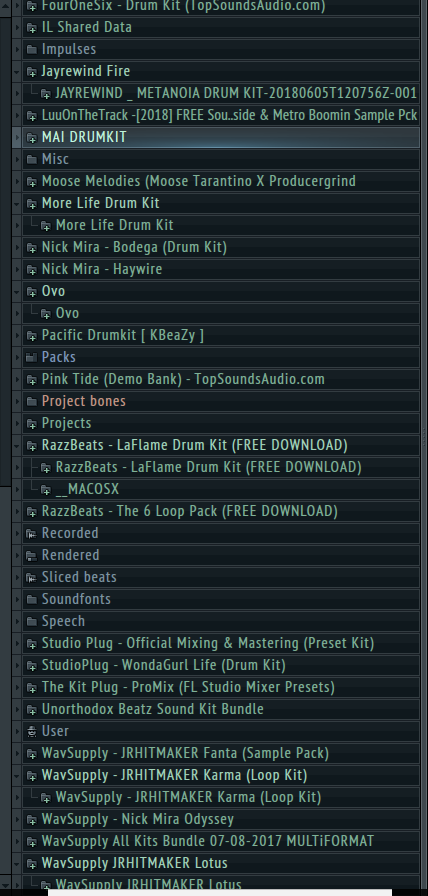The image size is (428, 896).
Task: Open WavSupply - Nick Mira Odyssey folder
Action: tap(221, 819)
